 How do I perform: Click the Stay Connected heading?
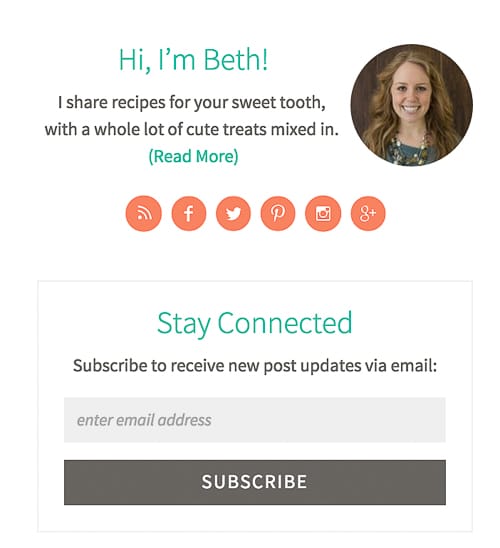pyautogui.click(x=255, y=323)
